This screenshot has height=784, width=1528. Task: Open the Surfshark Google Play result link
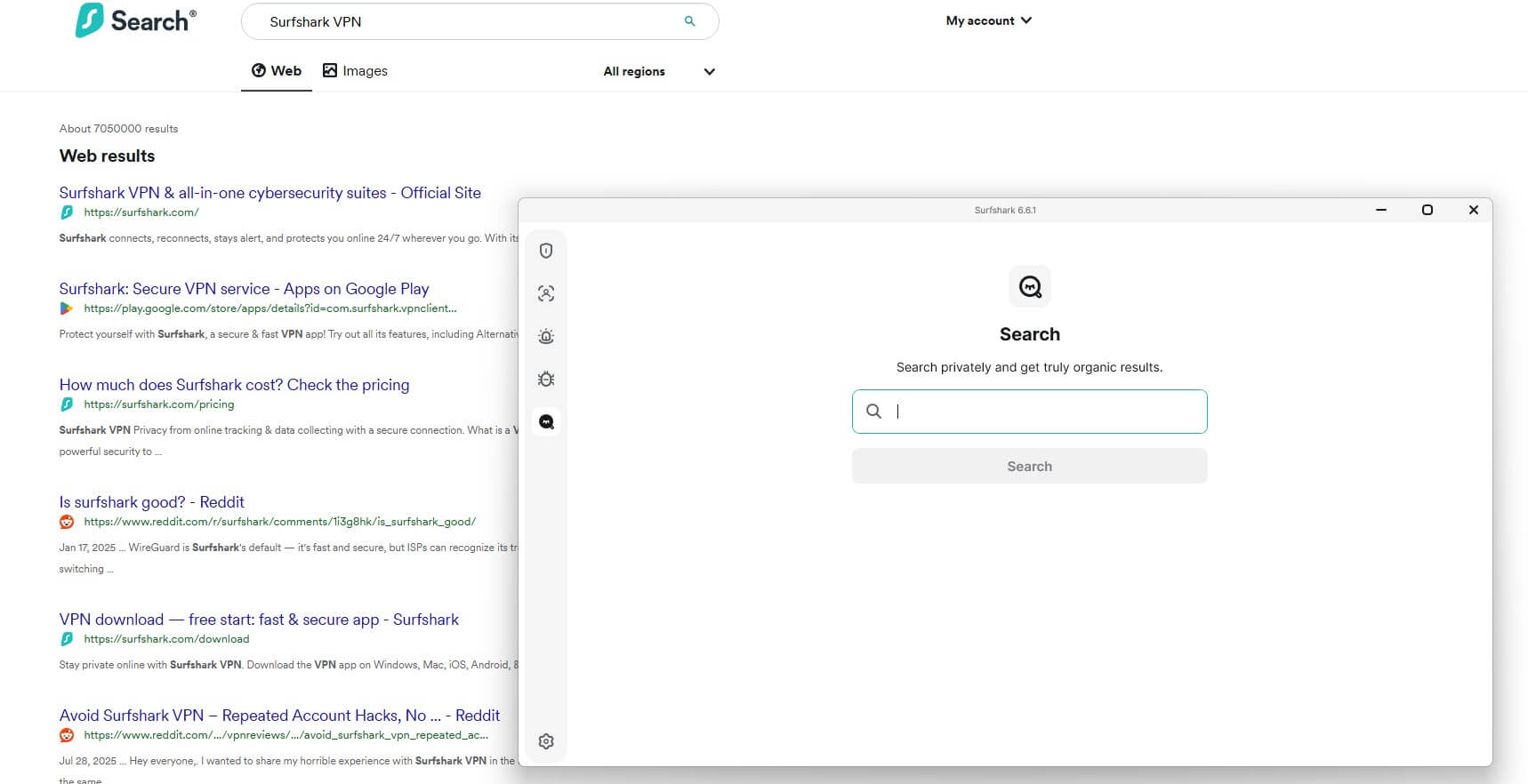coord(244,289)
